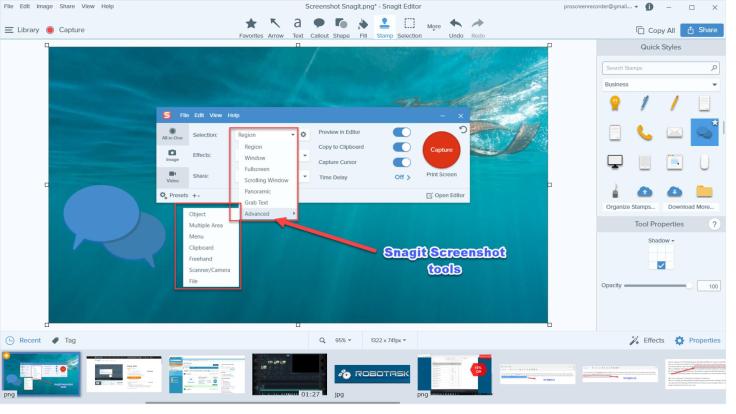Viewport: 736px width, 414px height.
Task: Pick the light bulb stamp
Action: point(615,103)
